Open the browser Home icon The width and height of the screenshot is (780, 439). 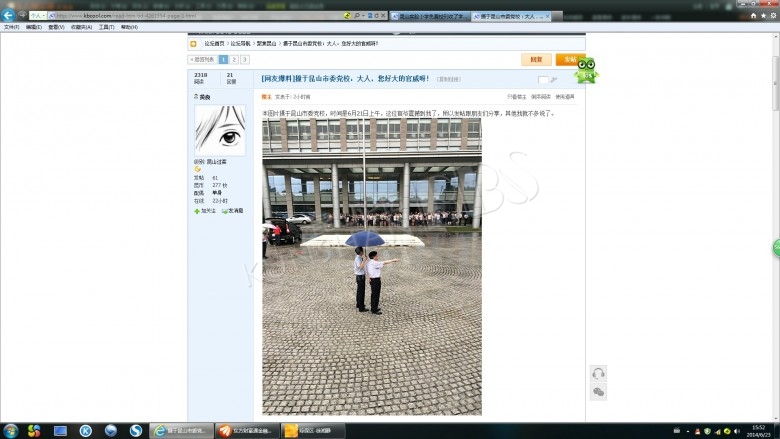(x=753, y=16)
